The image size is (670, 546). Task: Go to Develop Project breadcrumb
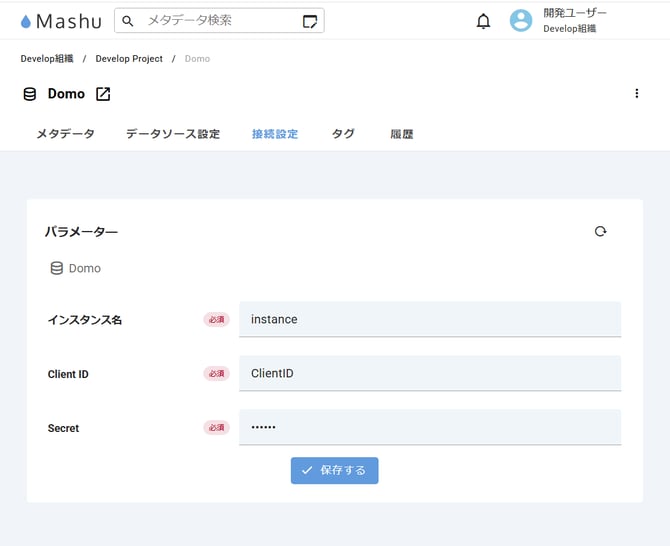pos(129,59)
